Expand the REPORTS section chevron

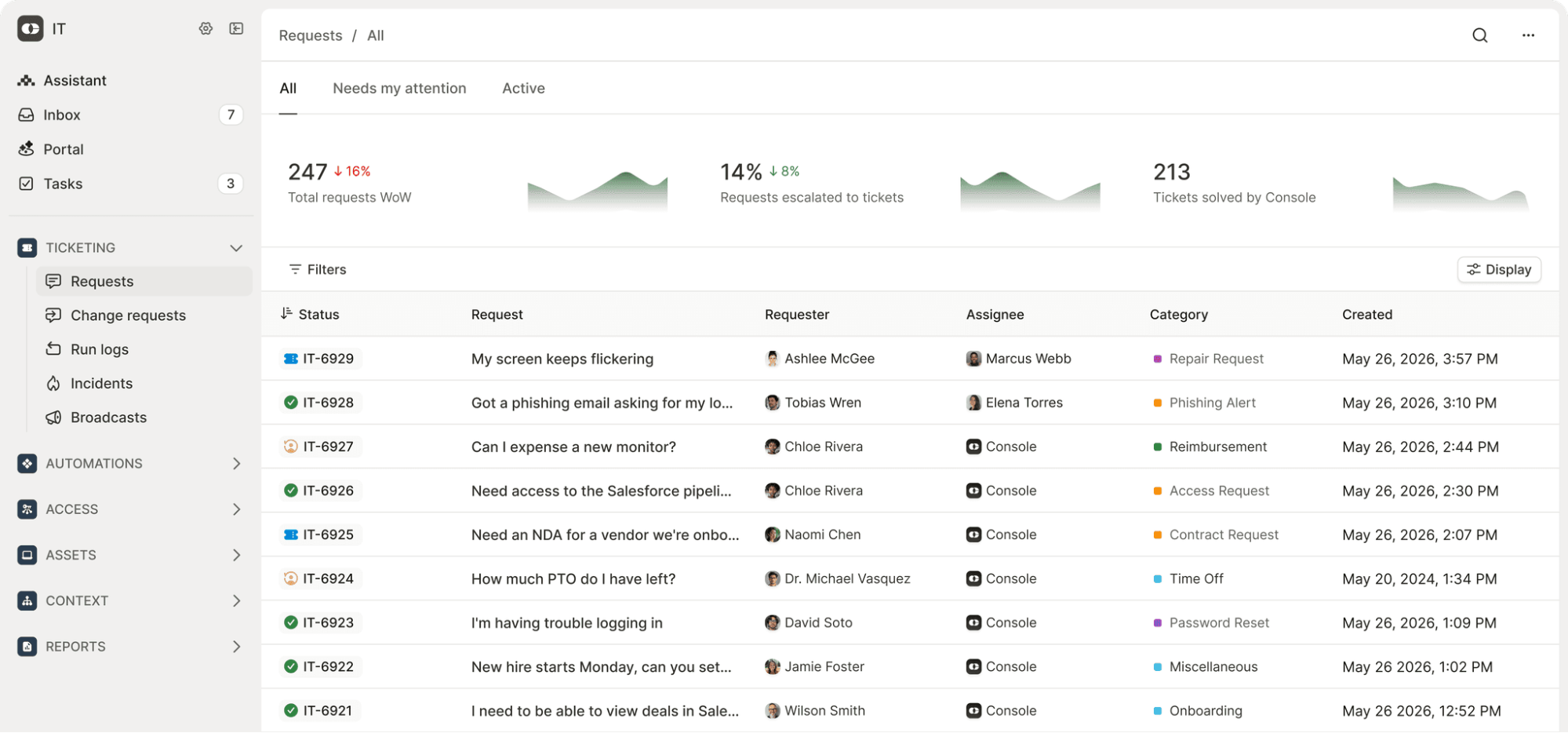pyautogui.click(x=236, y=647)
